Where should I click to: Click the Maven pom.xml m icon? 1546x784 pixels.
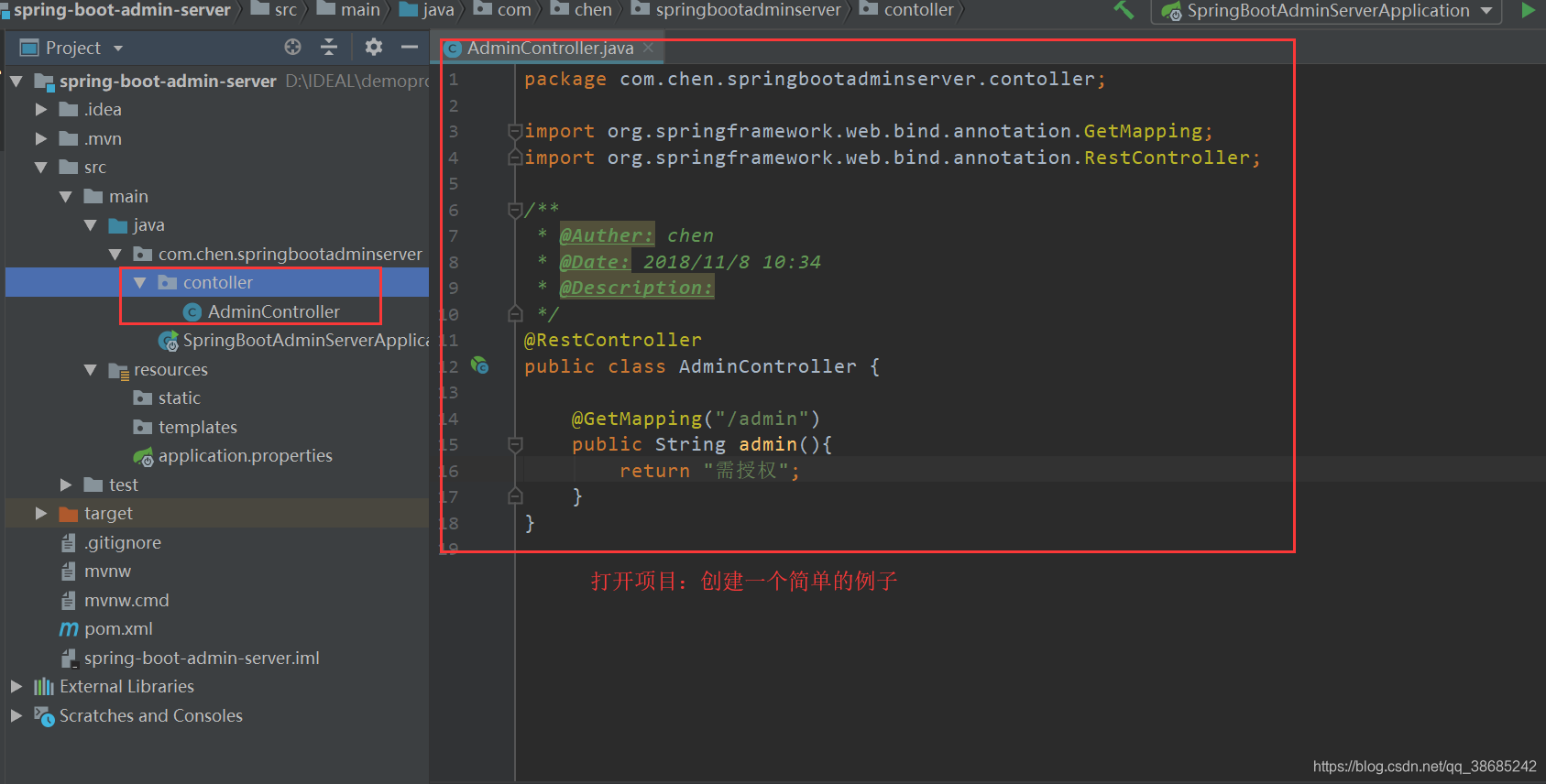pos(69,629)
